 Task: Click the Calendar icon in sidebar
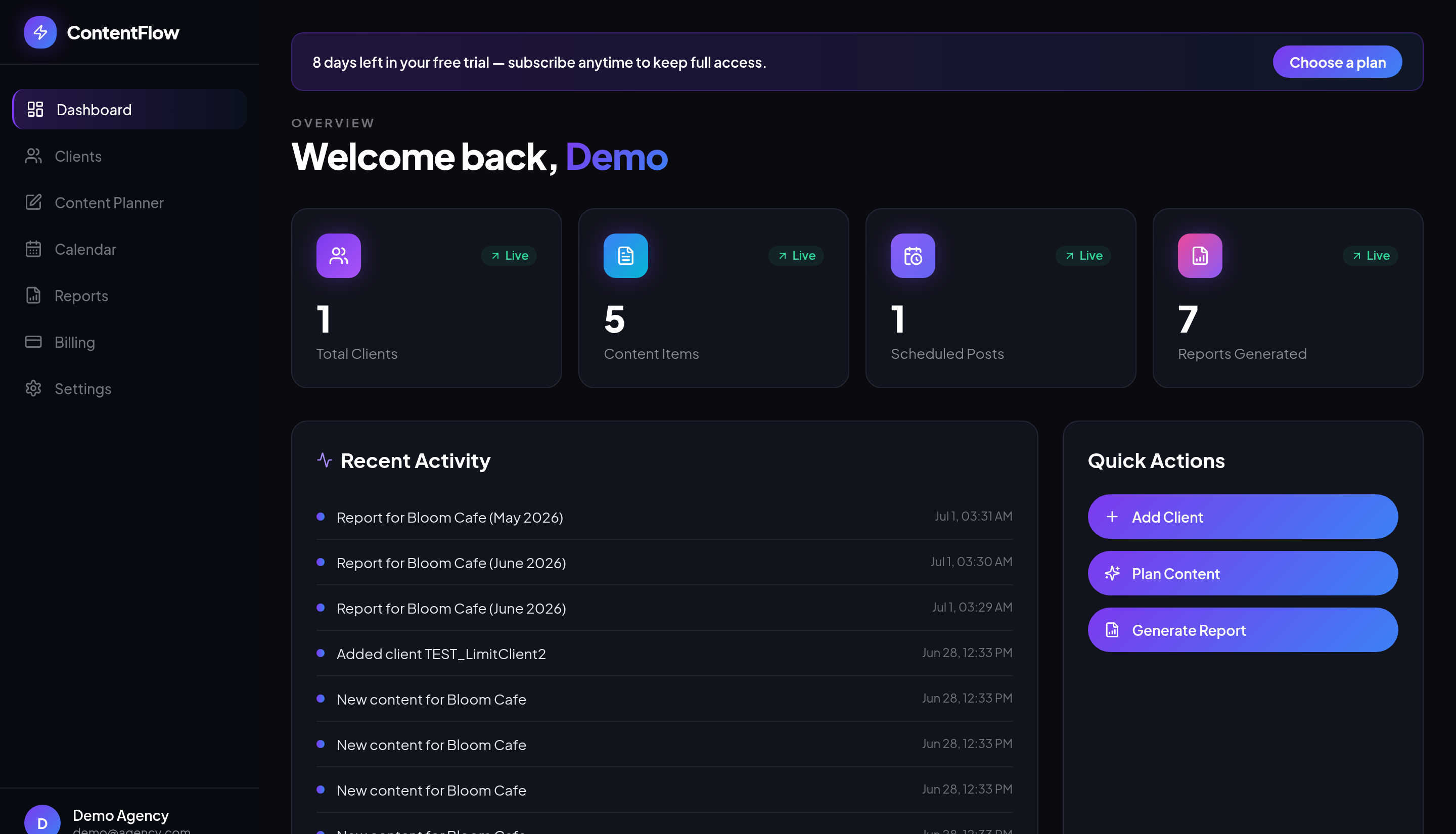(33, 249)
